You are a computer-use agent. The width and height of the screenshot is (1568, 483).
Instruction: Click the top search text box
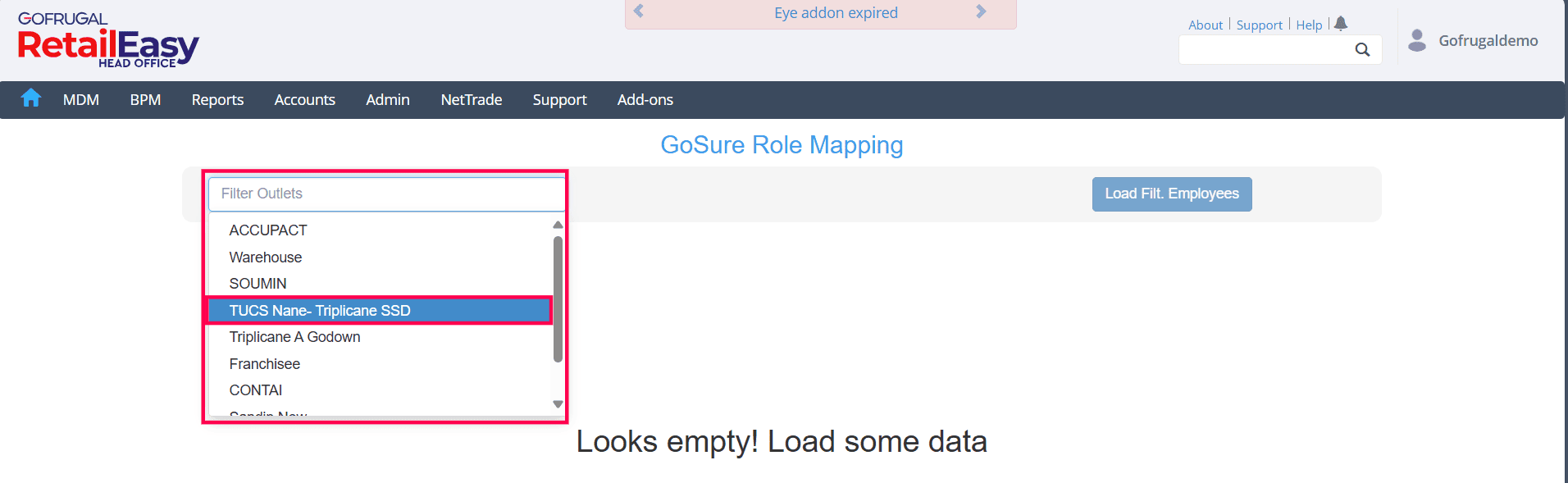click(1265, 50)
